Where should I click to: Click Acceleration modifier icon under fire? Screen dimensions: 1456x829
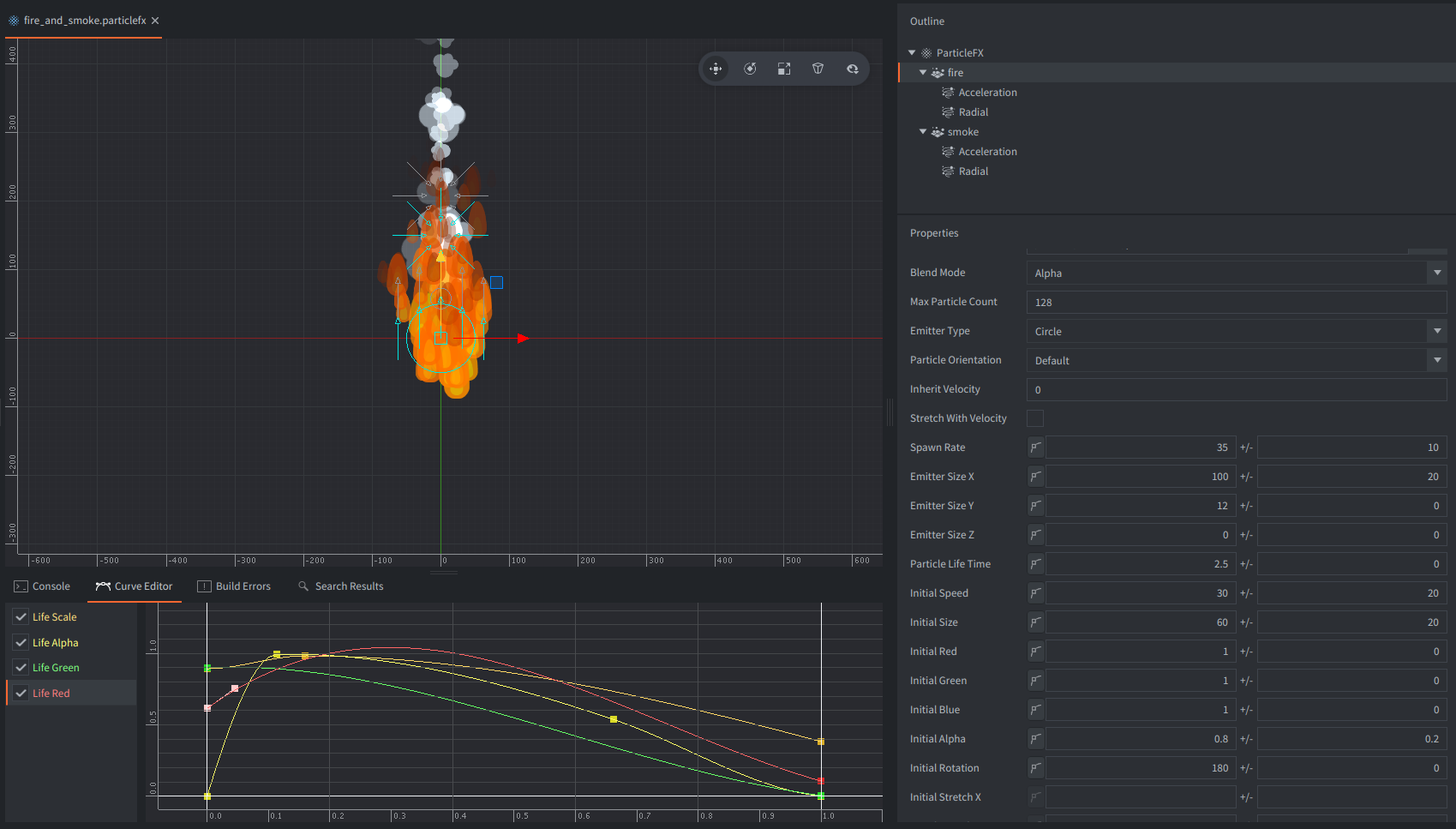click(948, 93)
